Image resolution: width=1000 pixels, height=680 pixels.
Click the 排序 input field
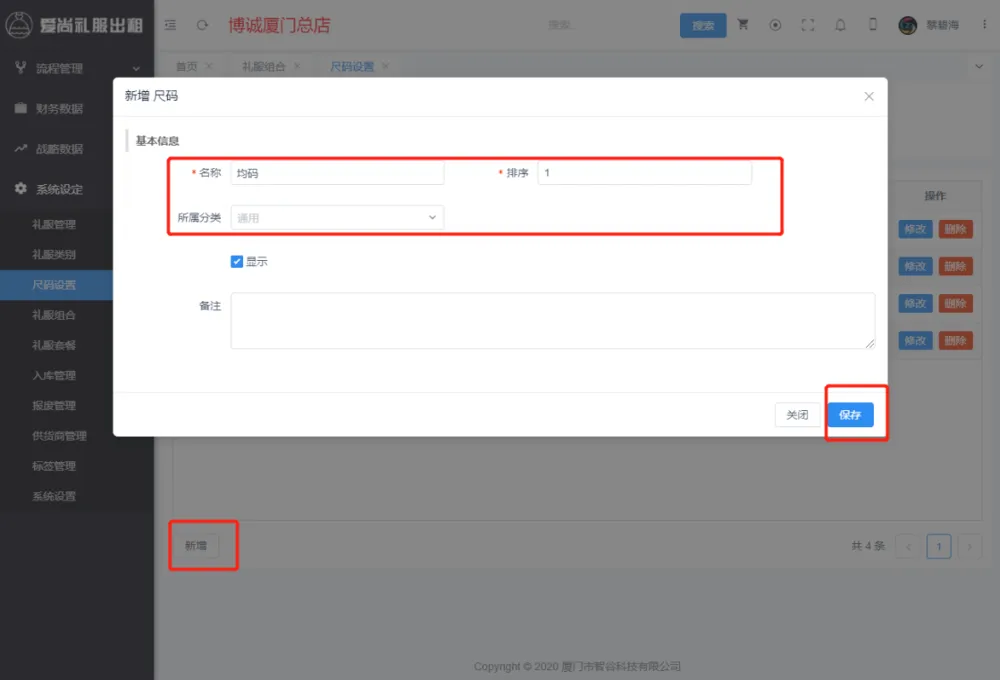644,173
